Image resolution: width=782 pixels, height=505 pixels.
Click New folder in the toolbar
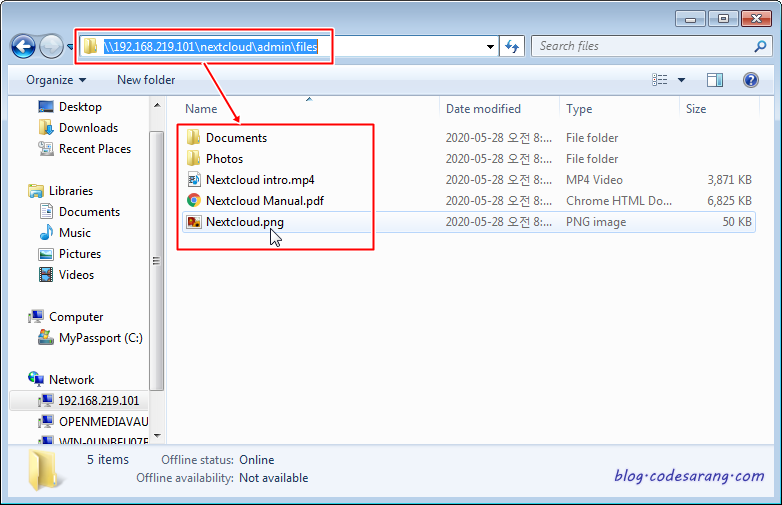(x=146, y=80)
